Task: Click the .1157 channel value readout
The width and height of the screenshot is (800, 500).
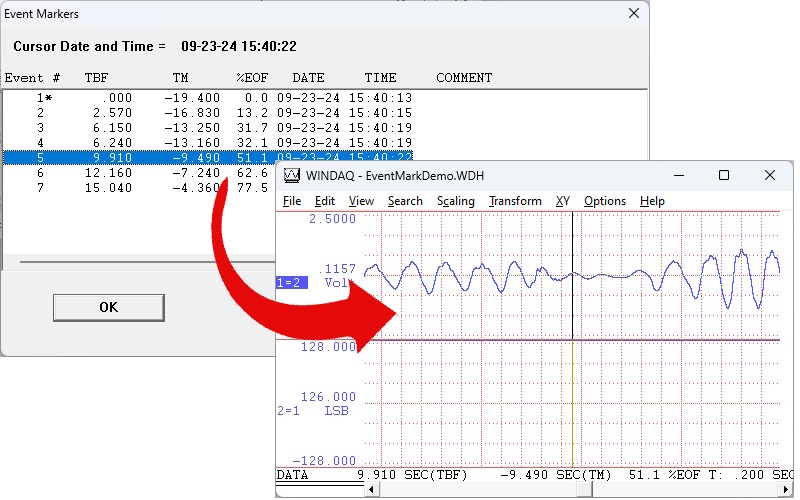Action: pyautogui.click(x=337, y=268)
